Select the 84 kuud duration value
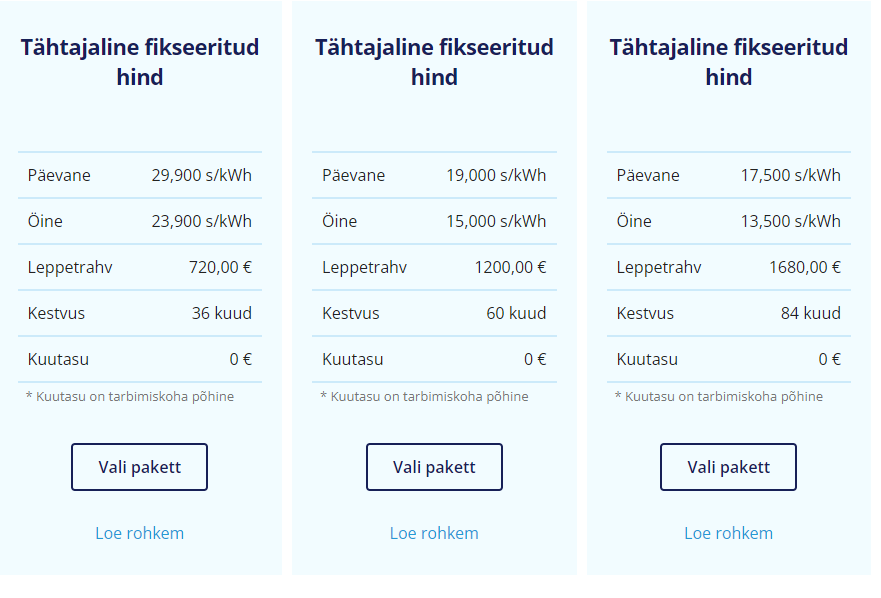Screen dimensions: 881x598 click(x=810, y=313)
